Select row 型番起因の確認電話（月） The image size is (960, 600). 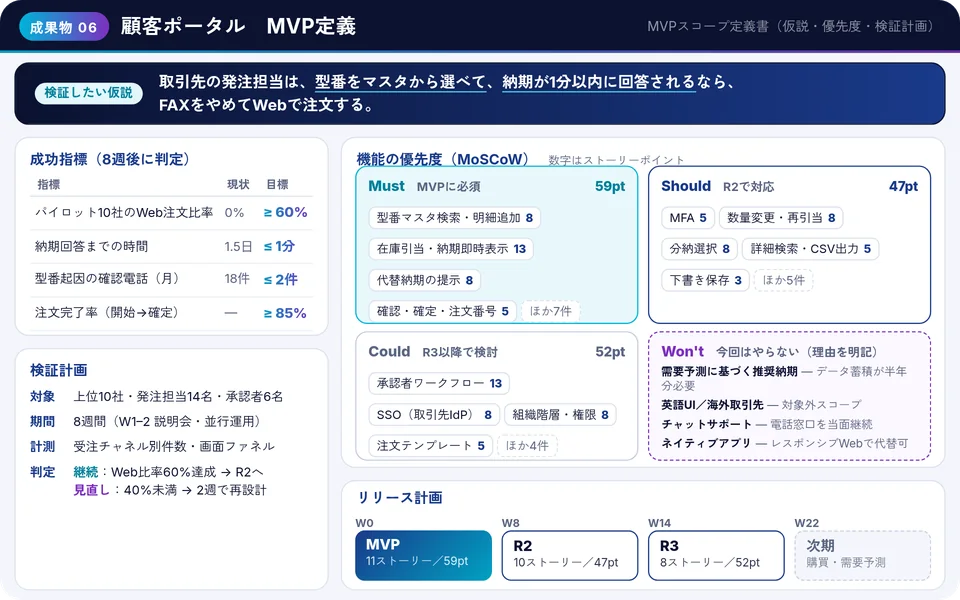171,279
